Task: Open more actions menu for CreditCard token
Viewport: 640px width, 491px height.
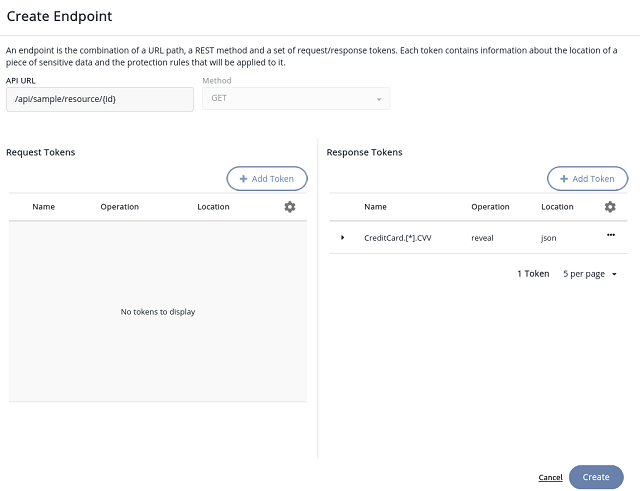Action: (x=610, y=235)
